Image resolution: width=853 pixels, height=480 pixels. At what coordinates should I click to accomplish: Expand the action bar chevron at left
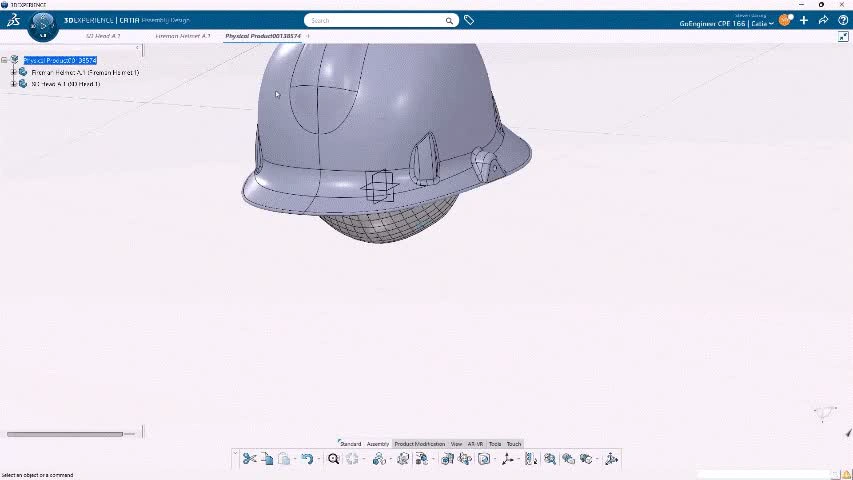pyautogui.click(x=235, y=453)
